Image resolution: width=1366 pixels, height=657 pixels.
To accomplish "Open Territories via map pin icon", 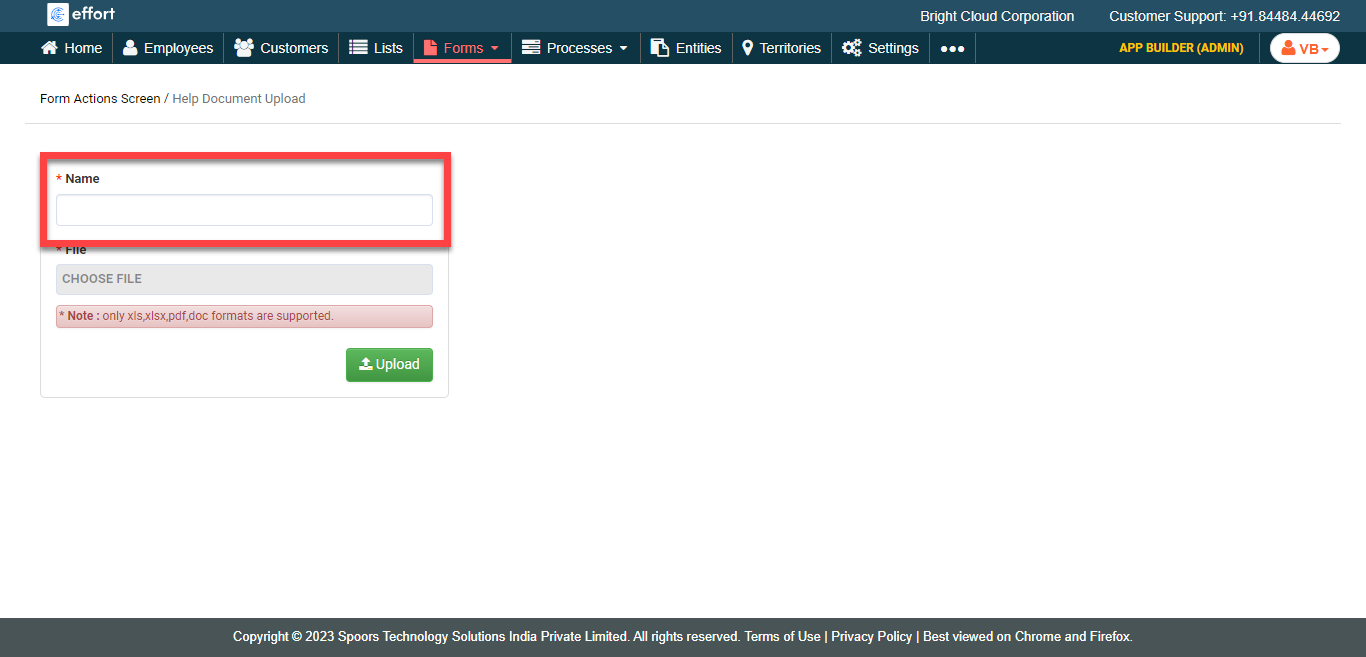I will pyautogui.click(x=747, y=48).
